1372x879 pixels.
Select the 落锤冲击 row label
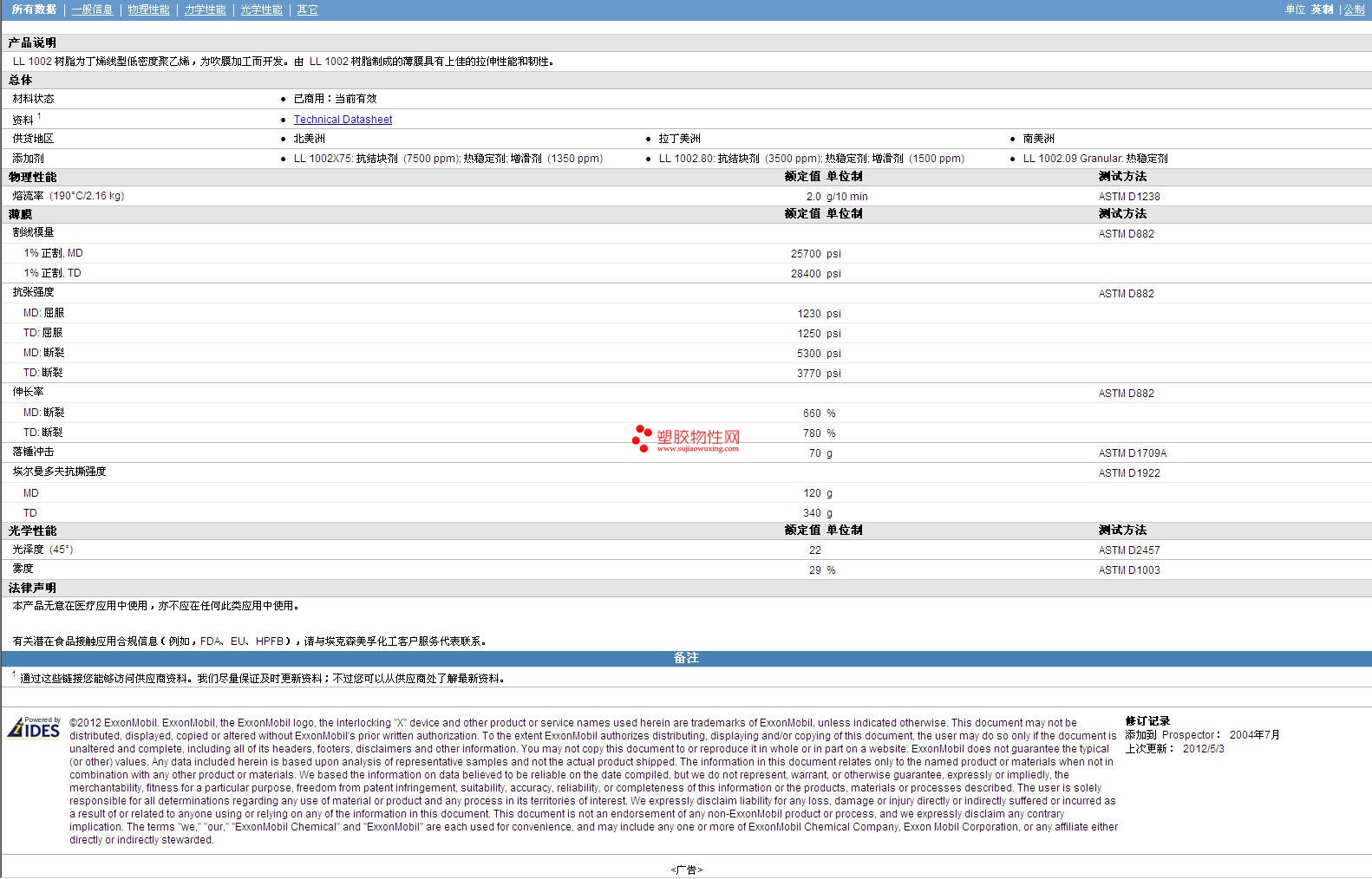(x=33, y=452)
